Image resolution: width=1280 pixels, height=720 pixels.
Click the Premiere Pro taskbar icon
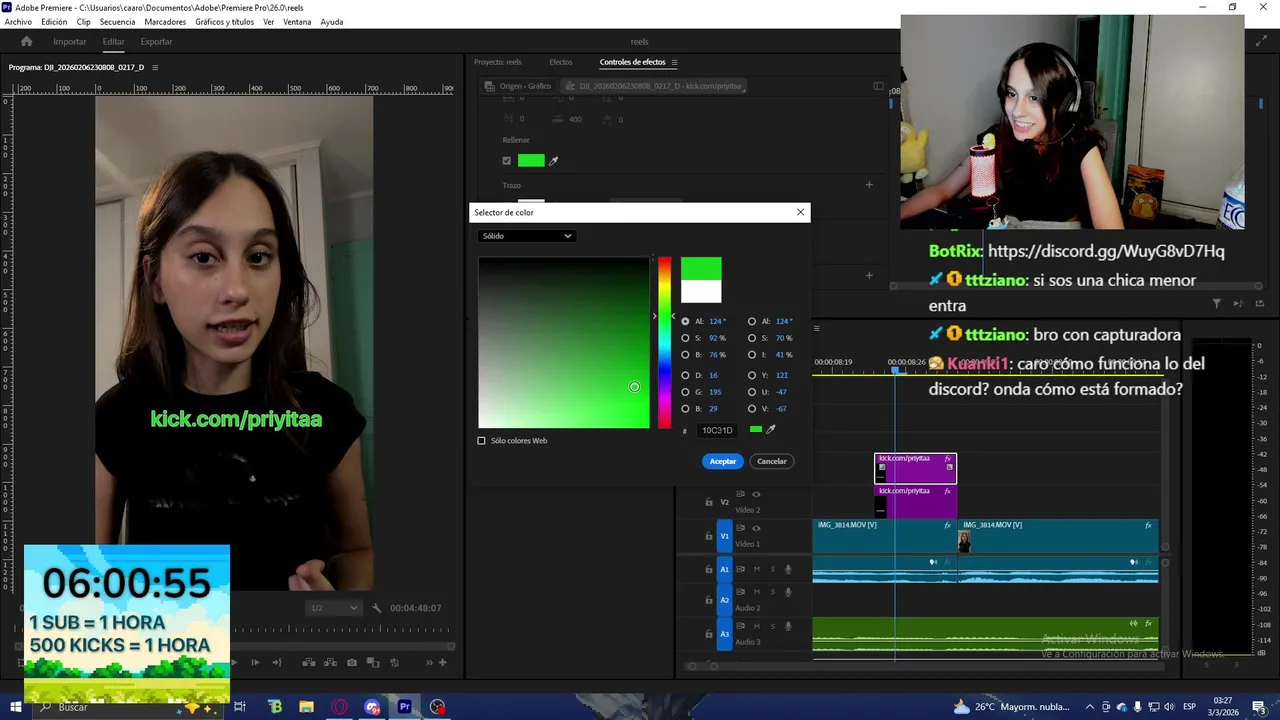coord(405,707)
